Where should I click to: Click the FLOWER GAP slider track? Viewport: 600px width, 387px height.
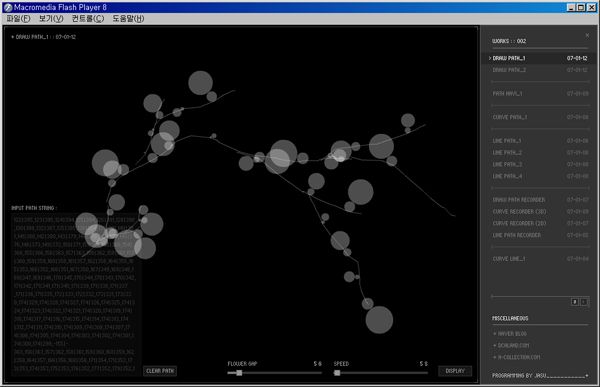pyautogui.click(x=274, y=373)
